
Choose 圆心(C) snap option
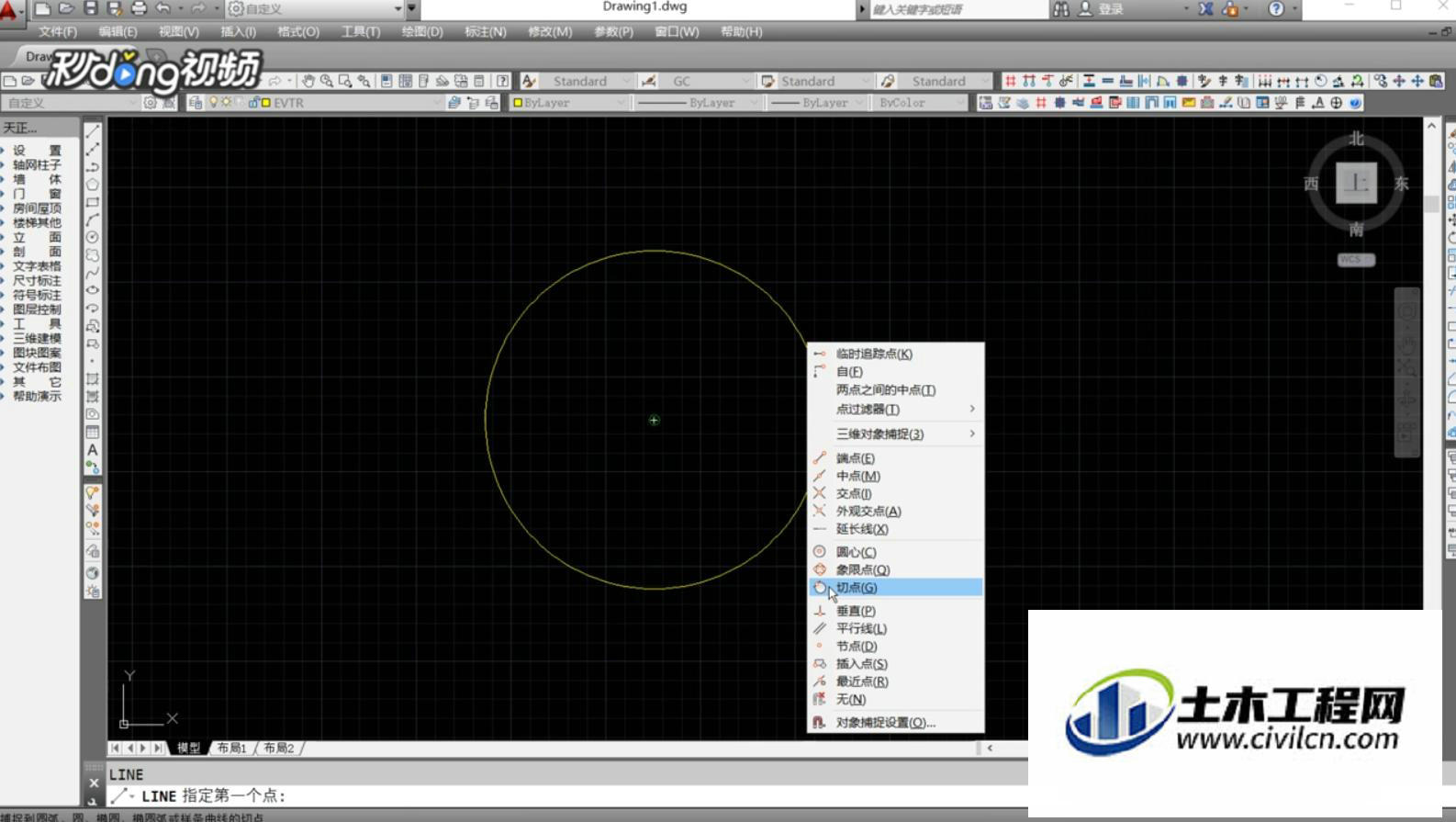coord(895,552)
